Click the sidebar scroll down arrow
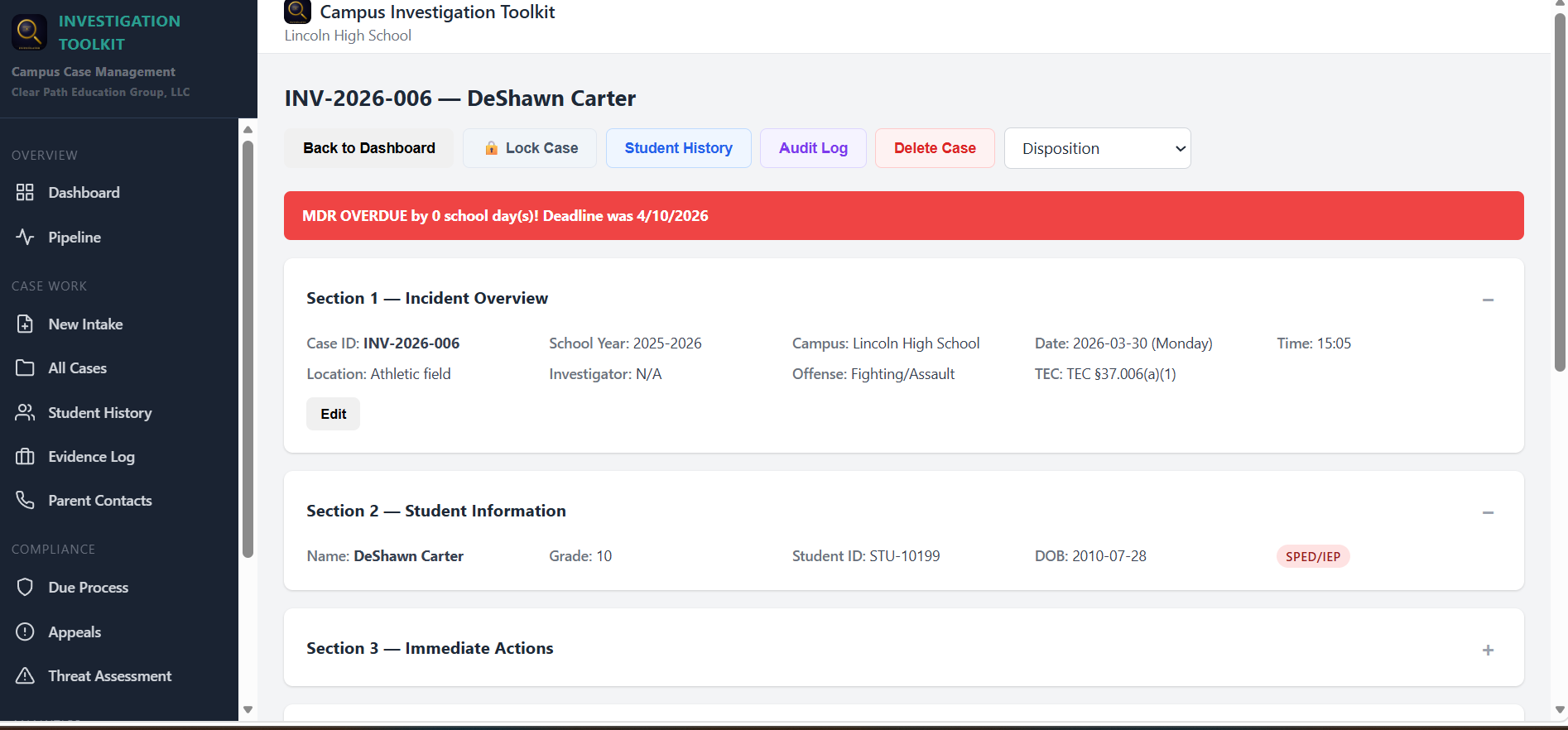The height and width of the screenshot is (730, 1568). click(x=247, y=709)
